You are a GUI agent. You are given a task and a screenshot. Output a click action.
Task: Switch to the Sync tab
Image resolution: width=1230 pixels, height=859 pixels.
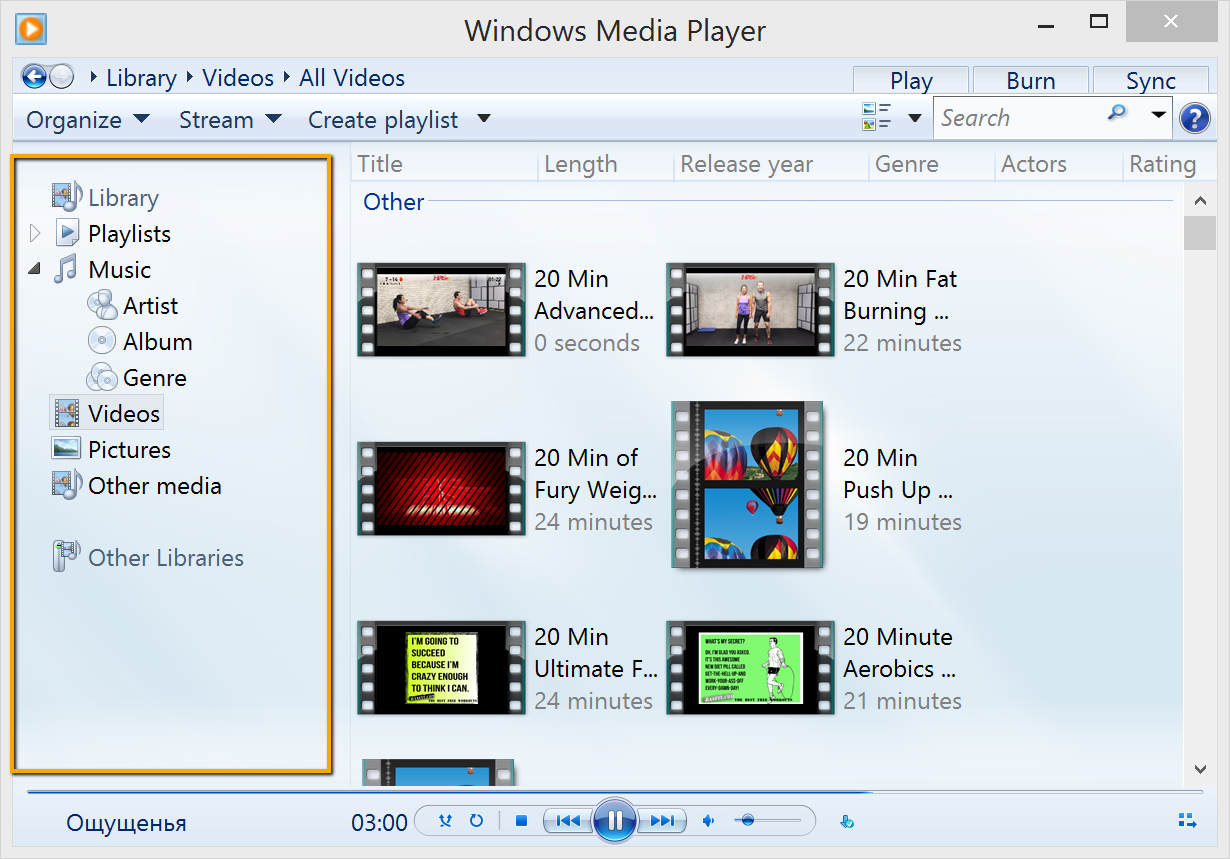coord(1150,81)
